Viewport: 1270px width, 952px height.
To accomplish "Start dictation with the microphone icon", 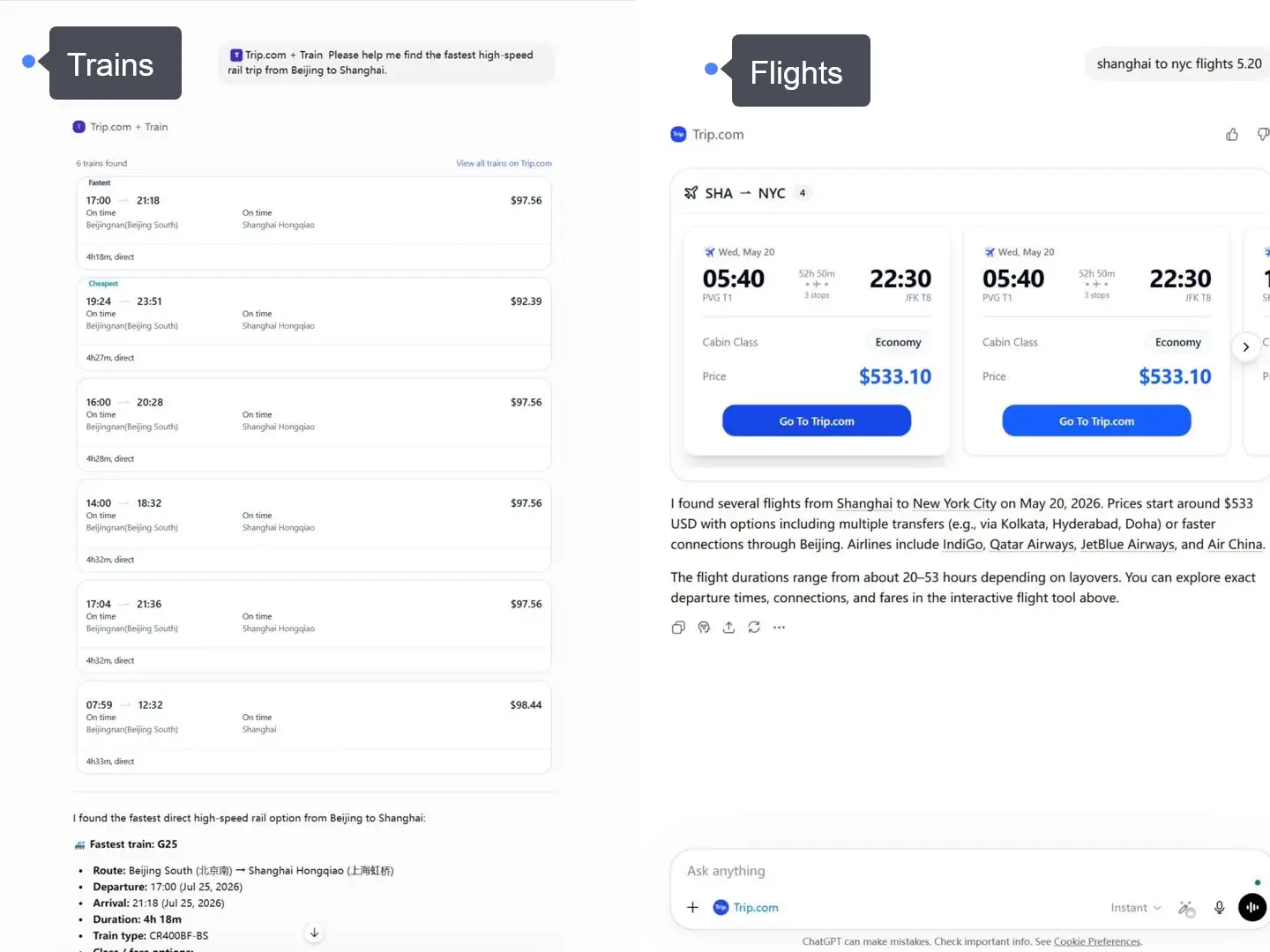I will pos(1220,907).
